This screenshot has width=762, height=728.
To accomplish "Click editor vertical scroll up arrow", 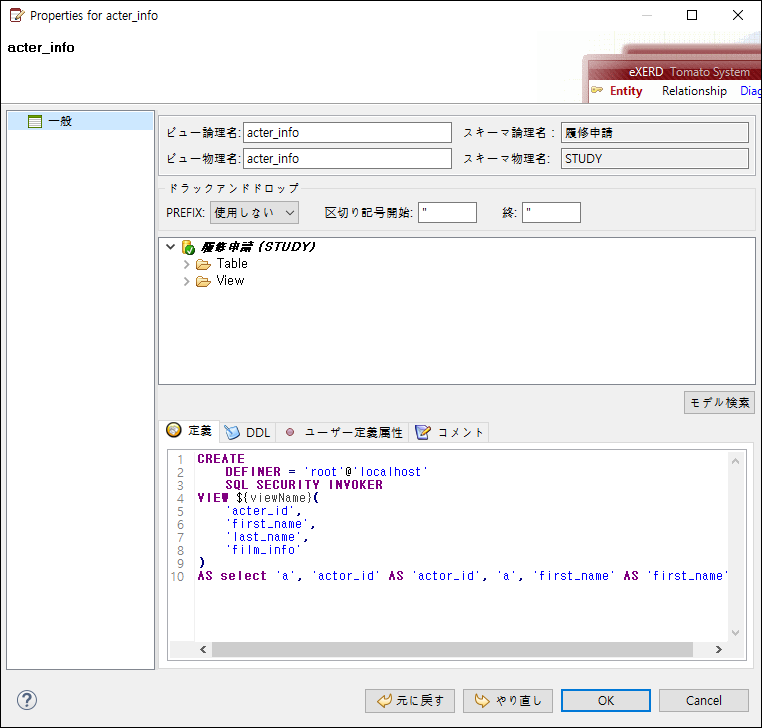I will pyautogui.click(x=735, y=461).
